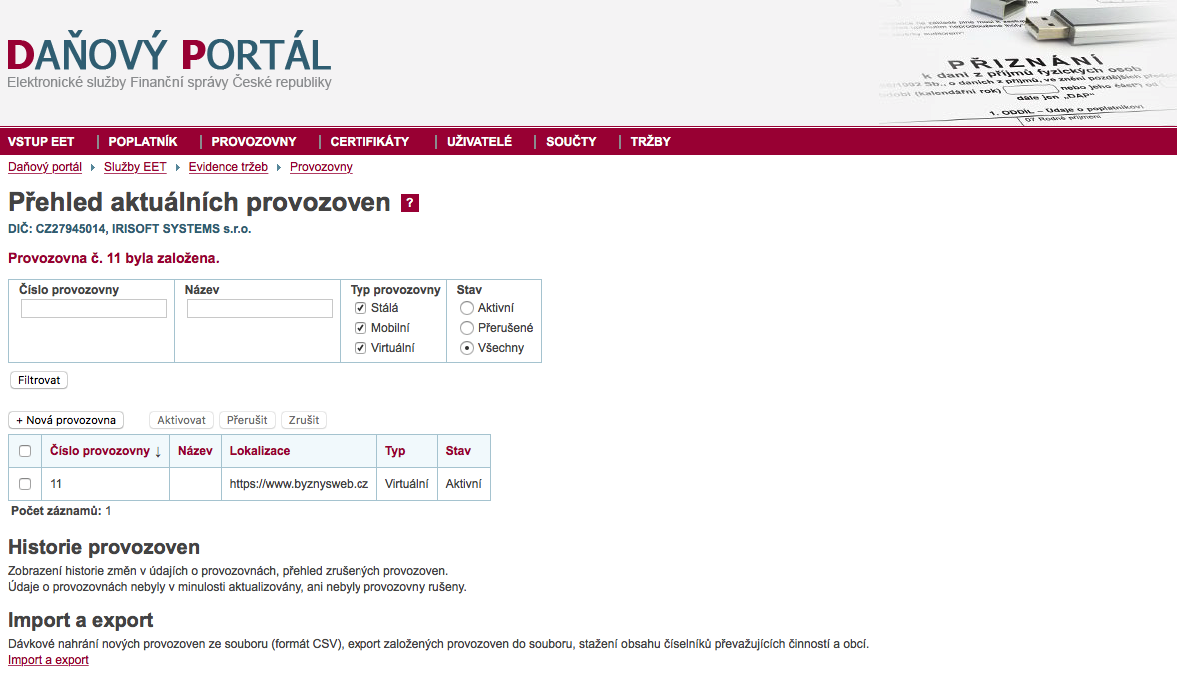1177x686 pixels.
Task: Sort by Číslo provozovny column header
Action: [100, 451]
